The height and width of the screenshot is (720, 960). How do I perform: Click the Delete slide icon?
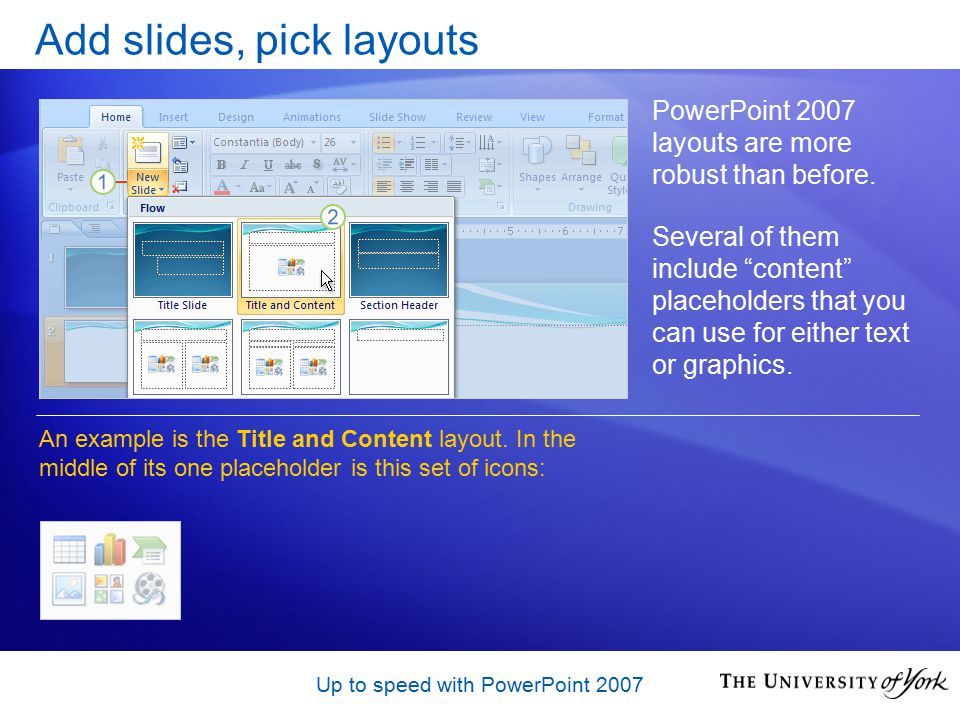179,187
